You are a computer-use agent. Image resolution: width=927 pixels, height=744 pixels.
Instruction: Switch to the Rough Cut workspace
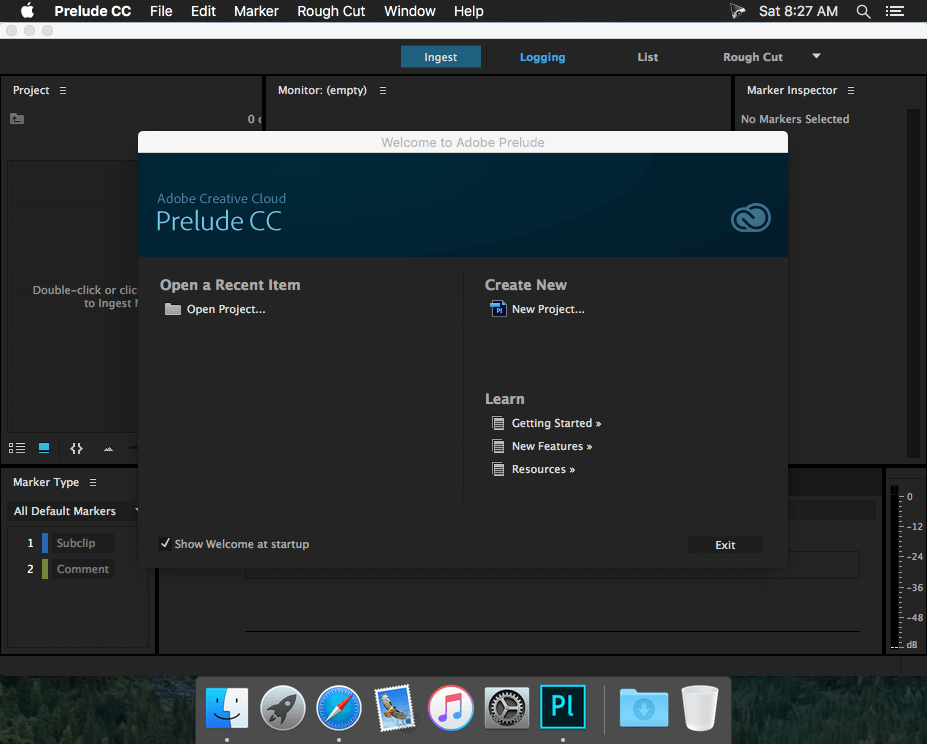pyautogui.click(x=753, y=57)
